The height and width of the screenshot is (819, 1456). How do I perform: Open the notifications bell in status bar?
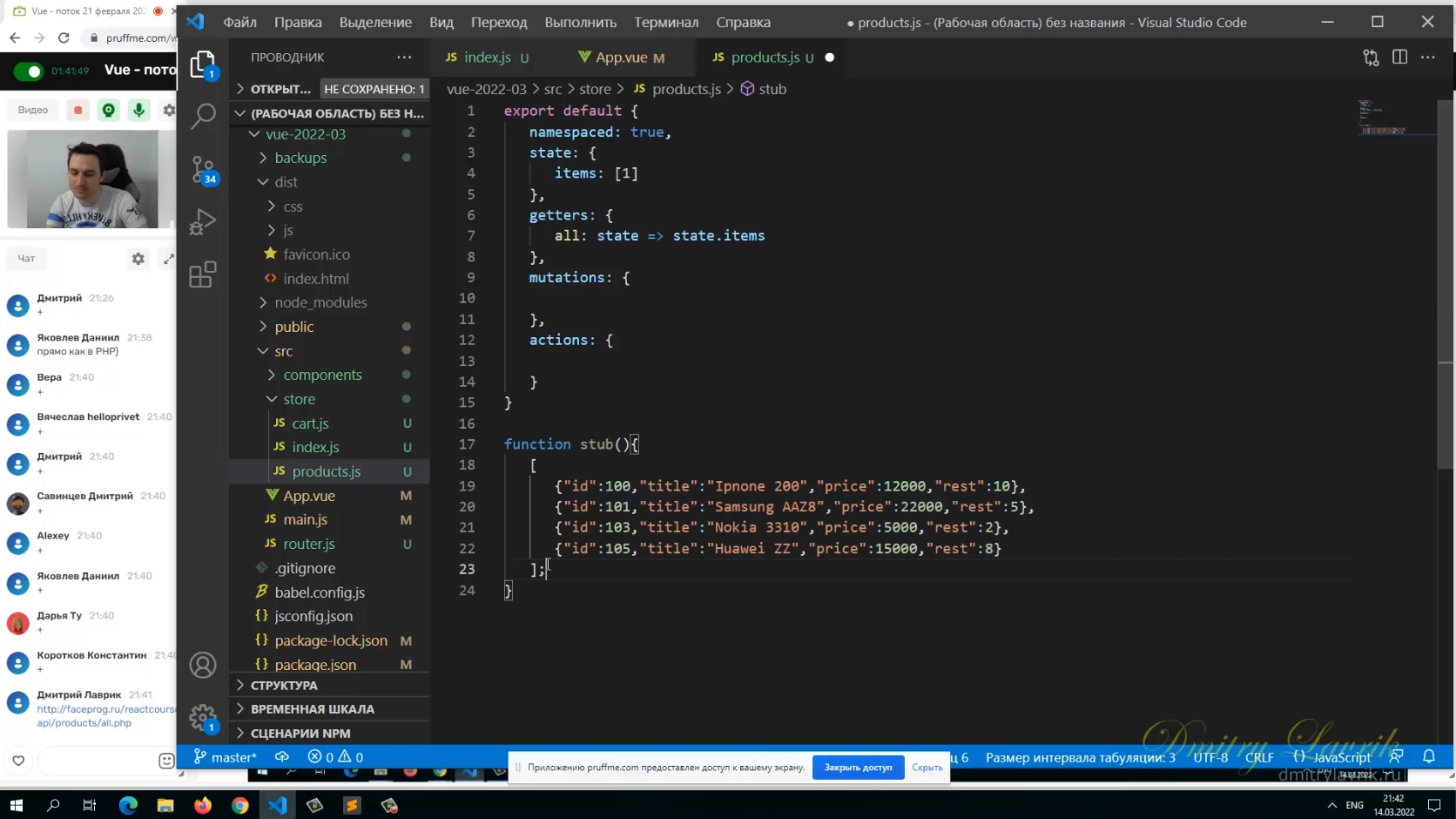[x=1429, y=756]
